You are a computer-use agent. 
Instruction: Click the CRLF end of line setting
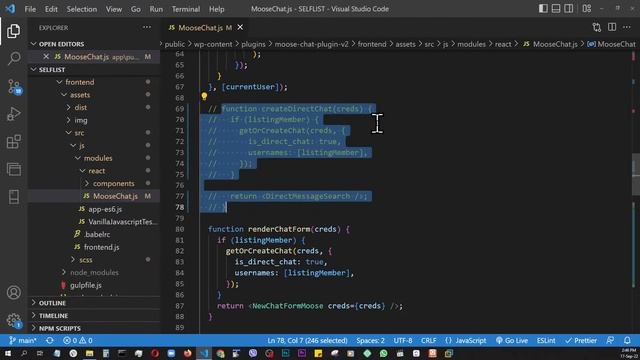[x=429, y=340]
